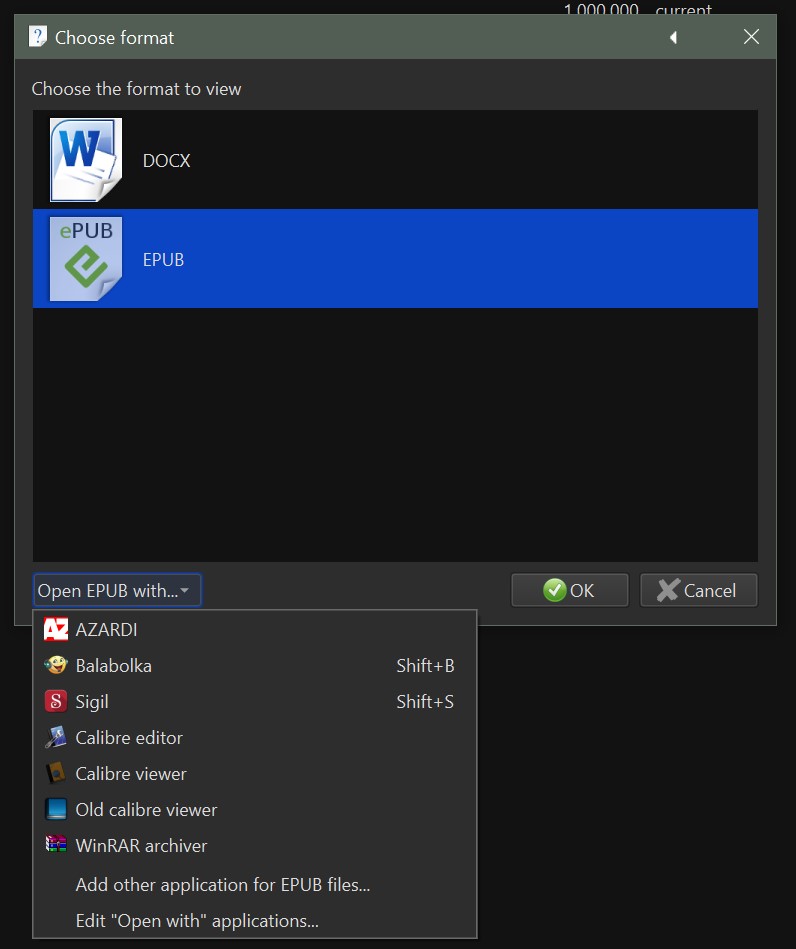Click the ePUB format icon
Viewport: 796px width, 949px height.
tap(86, 259)
